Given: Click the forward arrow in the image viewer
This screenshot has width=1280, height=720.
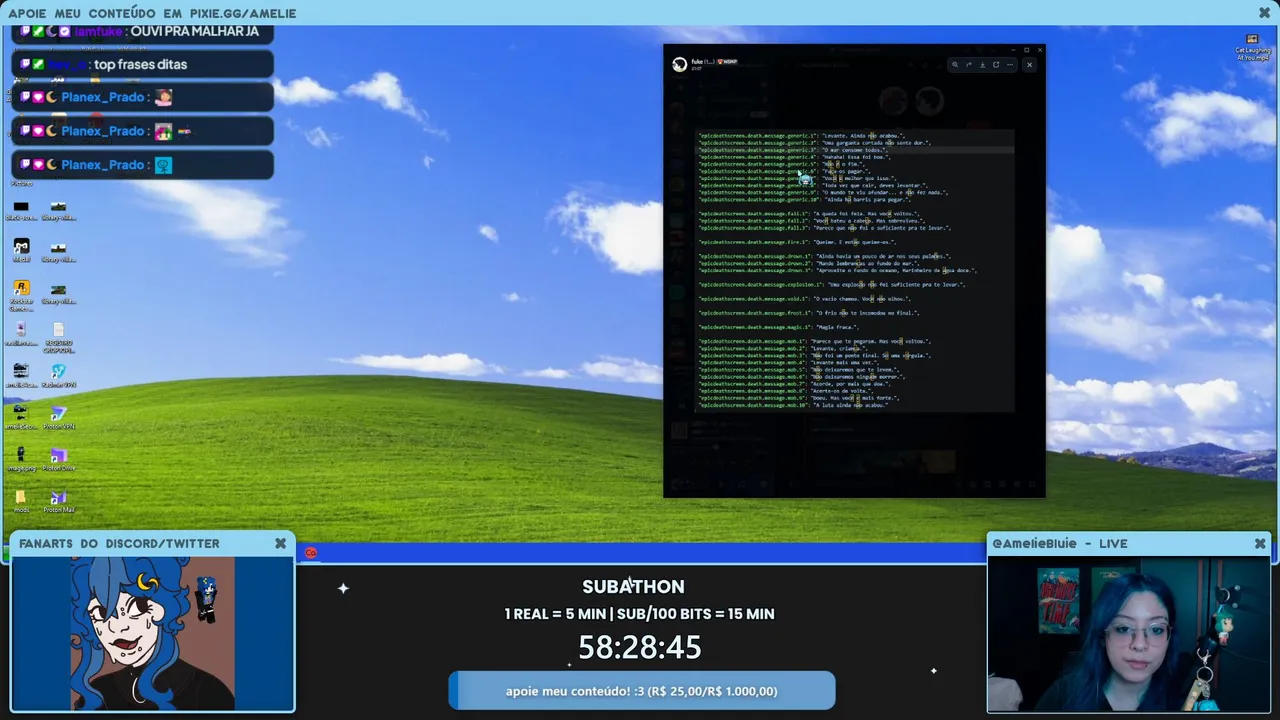Looking at the screenshot, I should 968,65.
